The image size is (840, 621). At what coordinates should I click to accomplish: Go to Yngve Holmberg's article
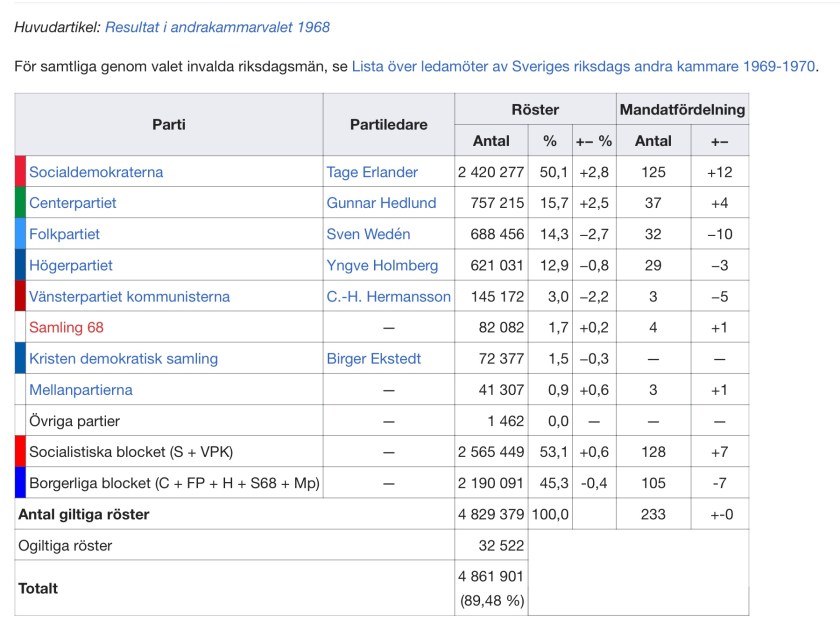(x=382, y=265)
